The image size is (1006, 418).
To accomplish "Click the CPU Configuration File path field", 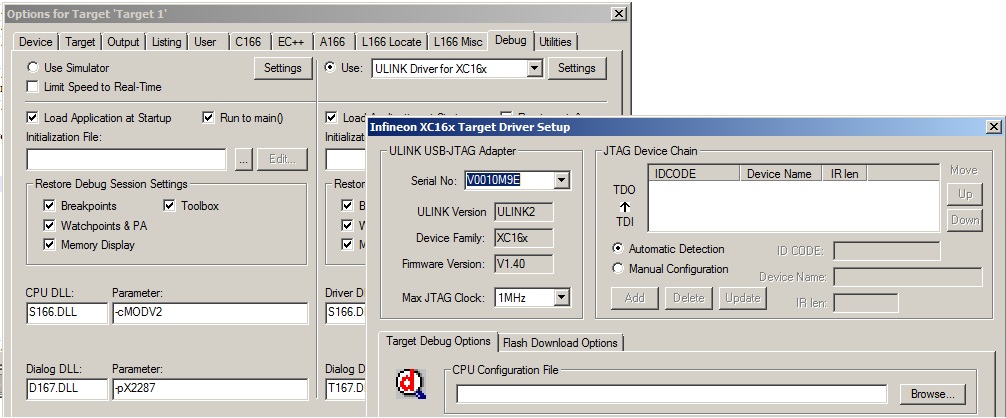I will [672, 394].
